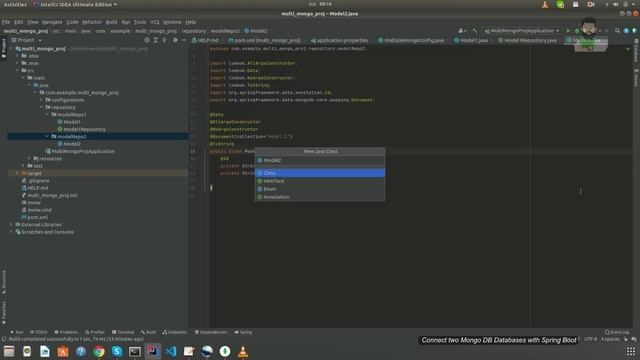
Task: Open the Endpoints tool window
Action: point(175,332)
